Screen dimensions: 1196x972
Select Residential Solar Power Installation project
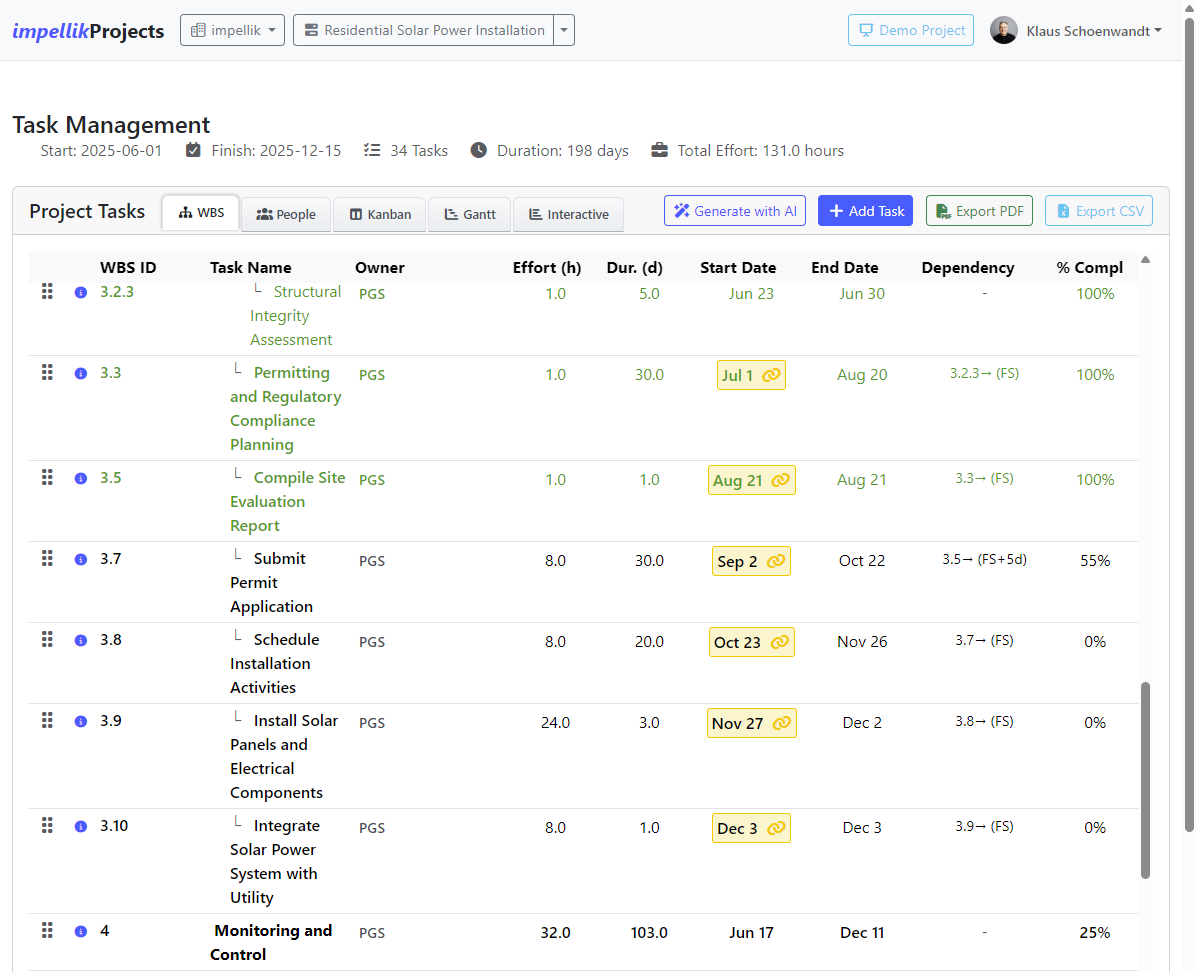click(x=424, y=31)
